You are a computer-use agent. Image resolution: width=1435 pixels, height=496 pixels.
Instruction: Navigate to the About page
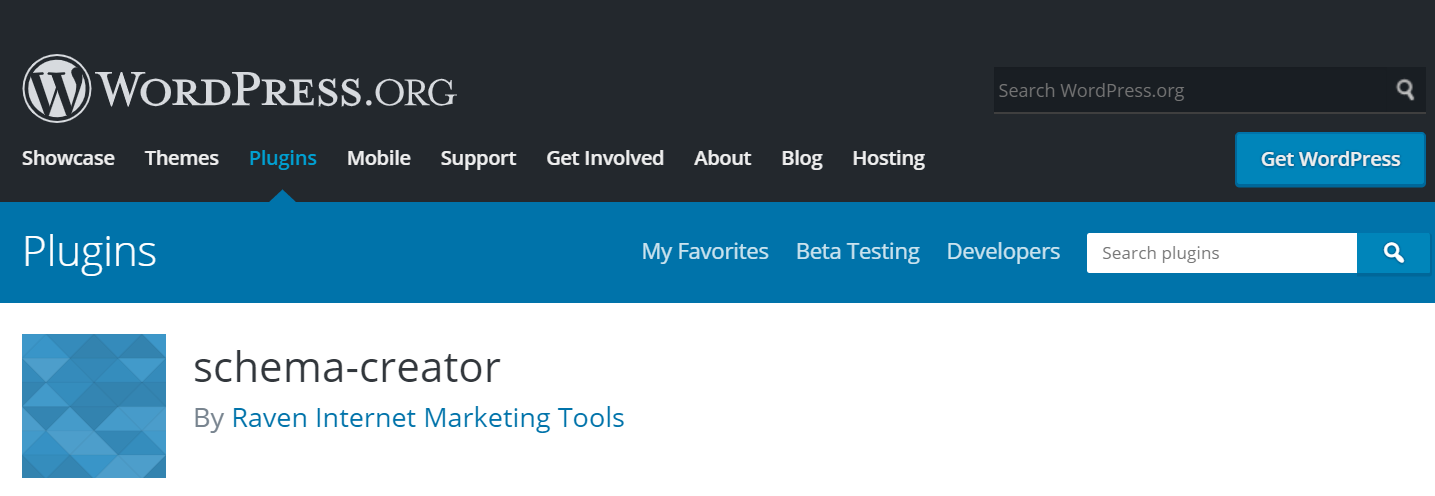click(x=723, y=158)
